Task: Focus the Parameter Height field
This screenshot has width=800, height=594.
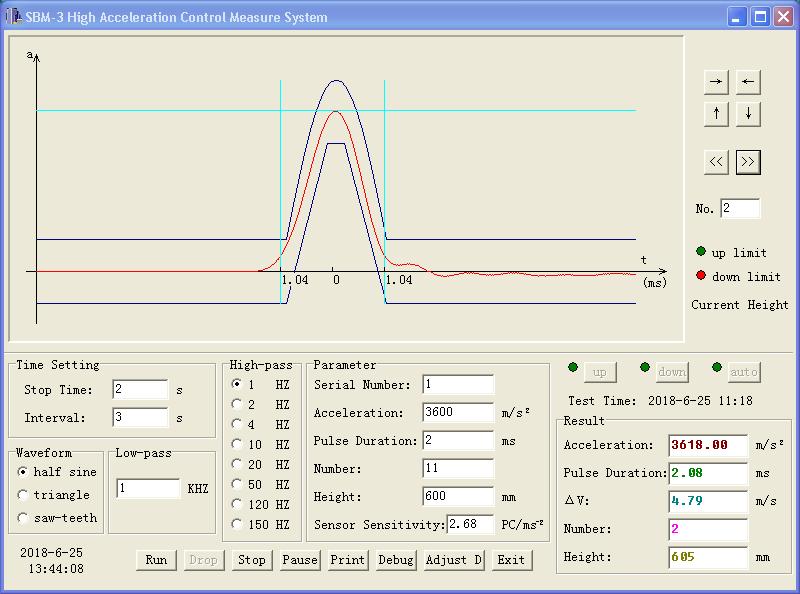Action: 458,497
